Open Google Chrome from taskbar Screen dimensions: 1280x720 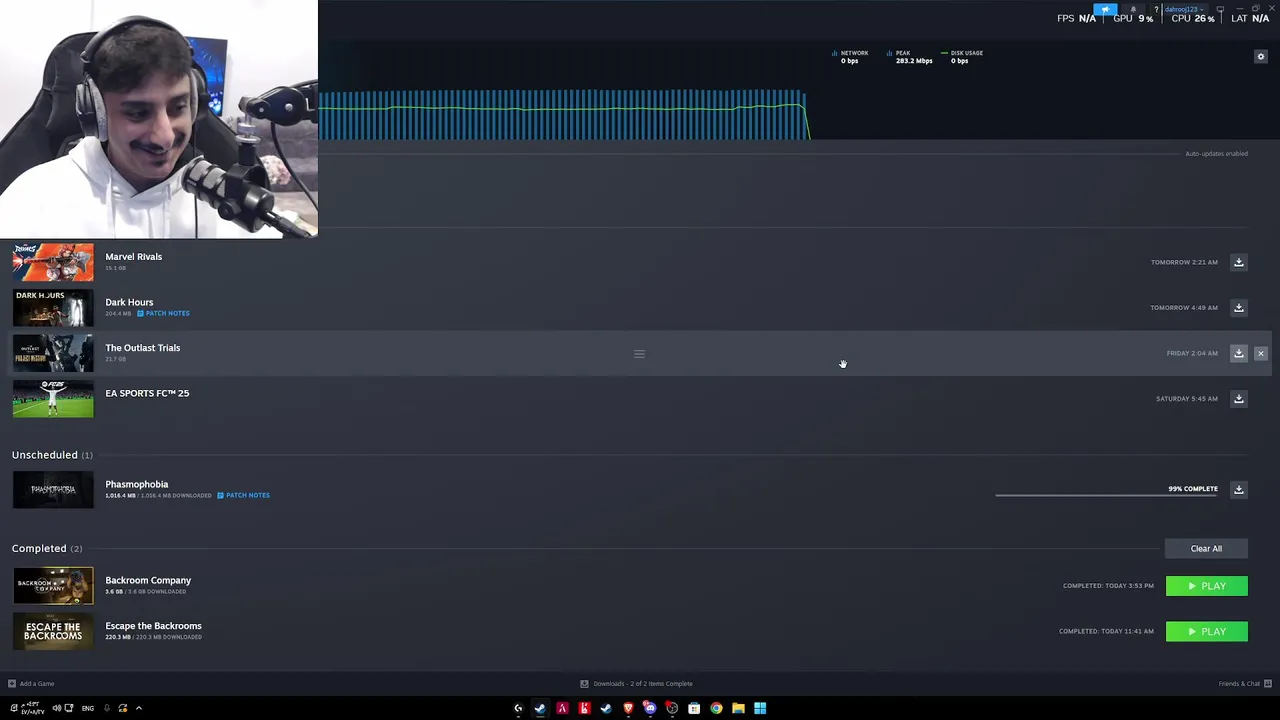pyautogui.click(x=716, y=708)
